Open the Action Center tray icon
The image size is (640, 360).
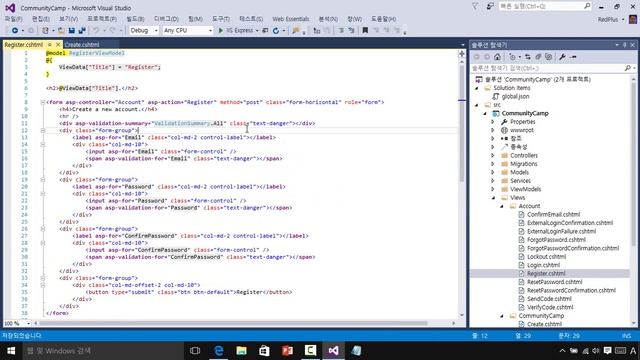[607, 351]
